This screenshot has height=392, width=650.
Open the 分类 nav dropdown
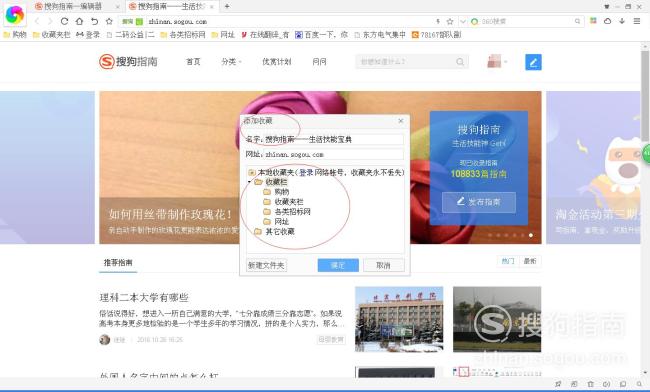coord(231,62)
